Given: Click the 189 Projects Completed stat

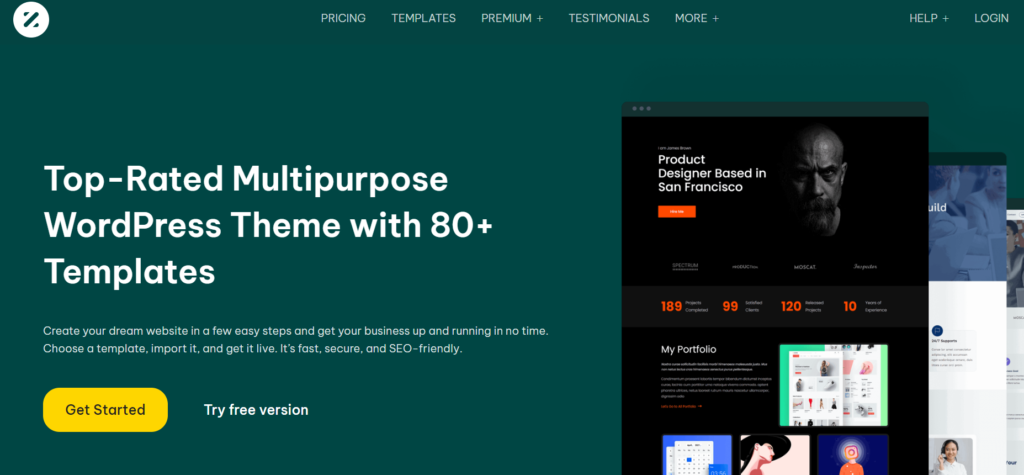Looking at the screenshot, I should point(684,306).
